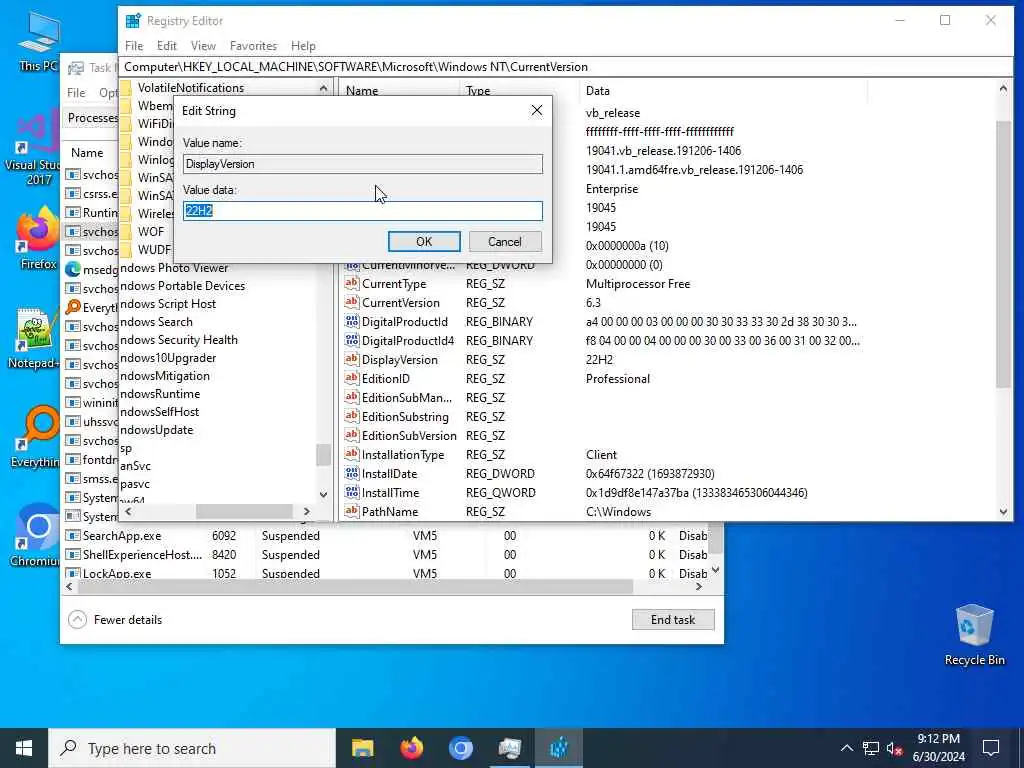Image resolution: width=1024 pixels, height=768 pixels.
Task: Open the Help menu in Registry Editor
Action: pyautogui.click(x=303, y=46)
